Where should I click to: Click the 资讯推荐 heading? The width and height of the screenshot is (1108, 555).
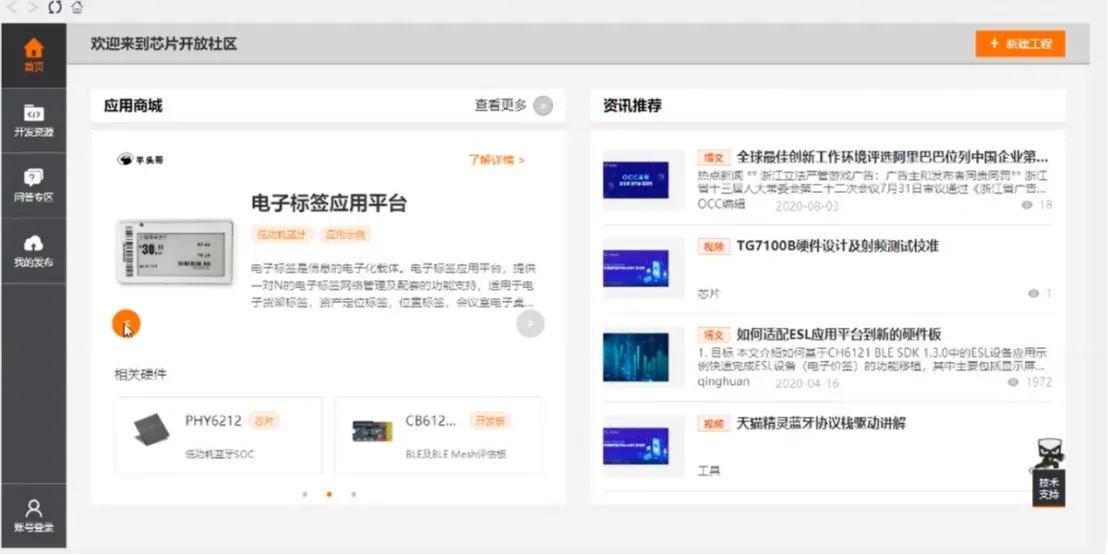[x=632, y=106]
